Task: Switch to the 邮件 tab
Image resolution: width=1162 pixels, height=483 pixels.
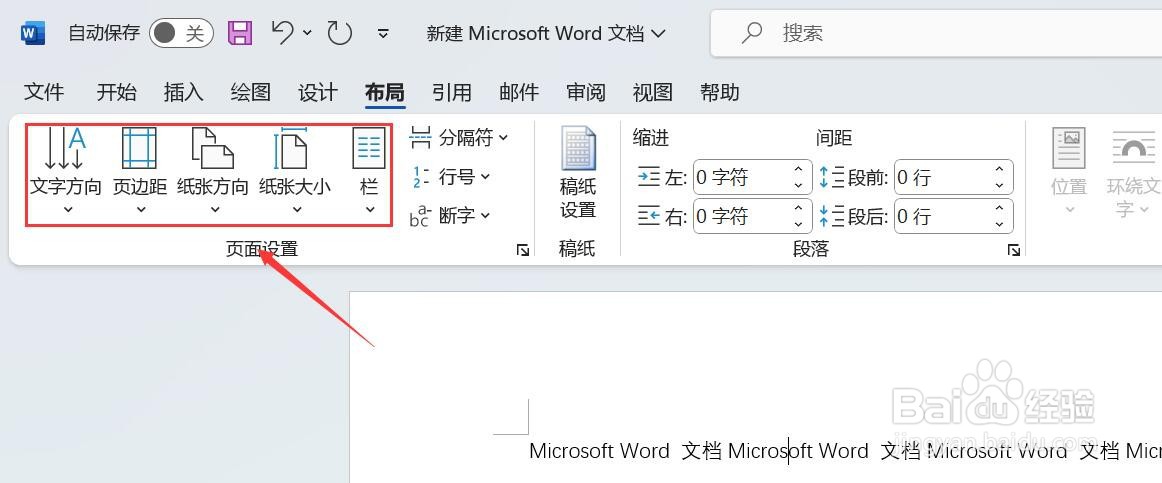Action: coord(519,92)
